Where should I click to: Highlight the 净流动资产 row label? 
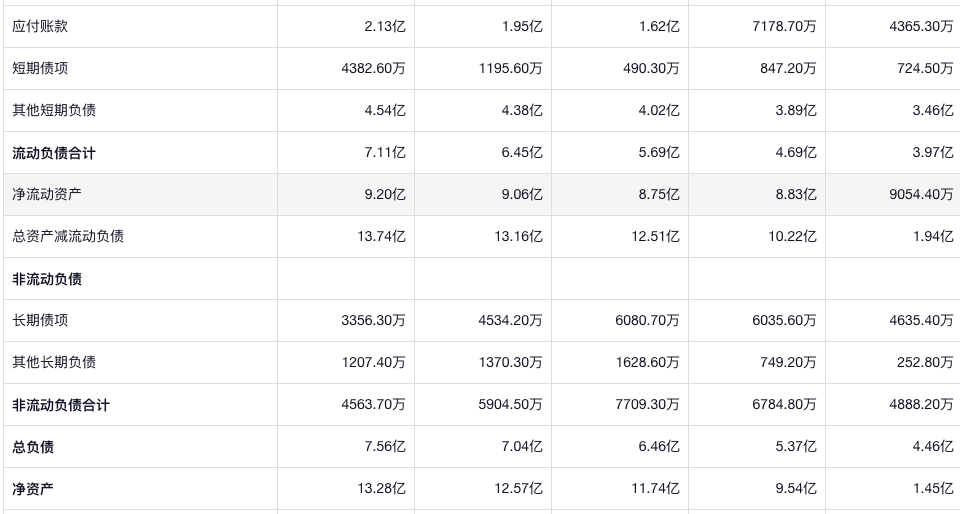coord(47,195)
